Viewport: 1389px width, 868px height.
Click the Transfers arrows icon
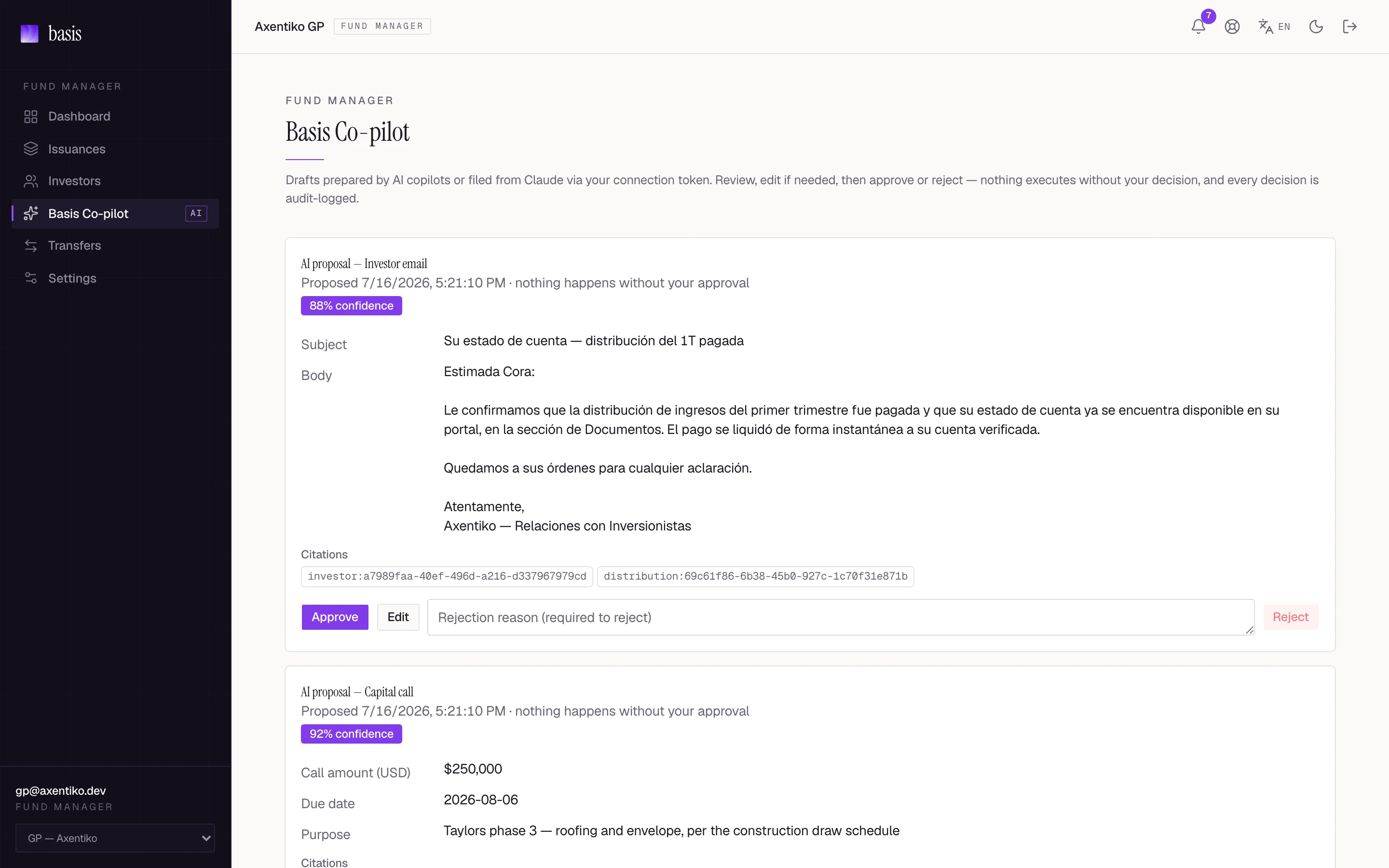pos(31,246)
